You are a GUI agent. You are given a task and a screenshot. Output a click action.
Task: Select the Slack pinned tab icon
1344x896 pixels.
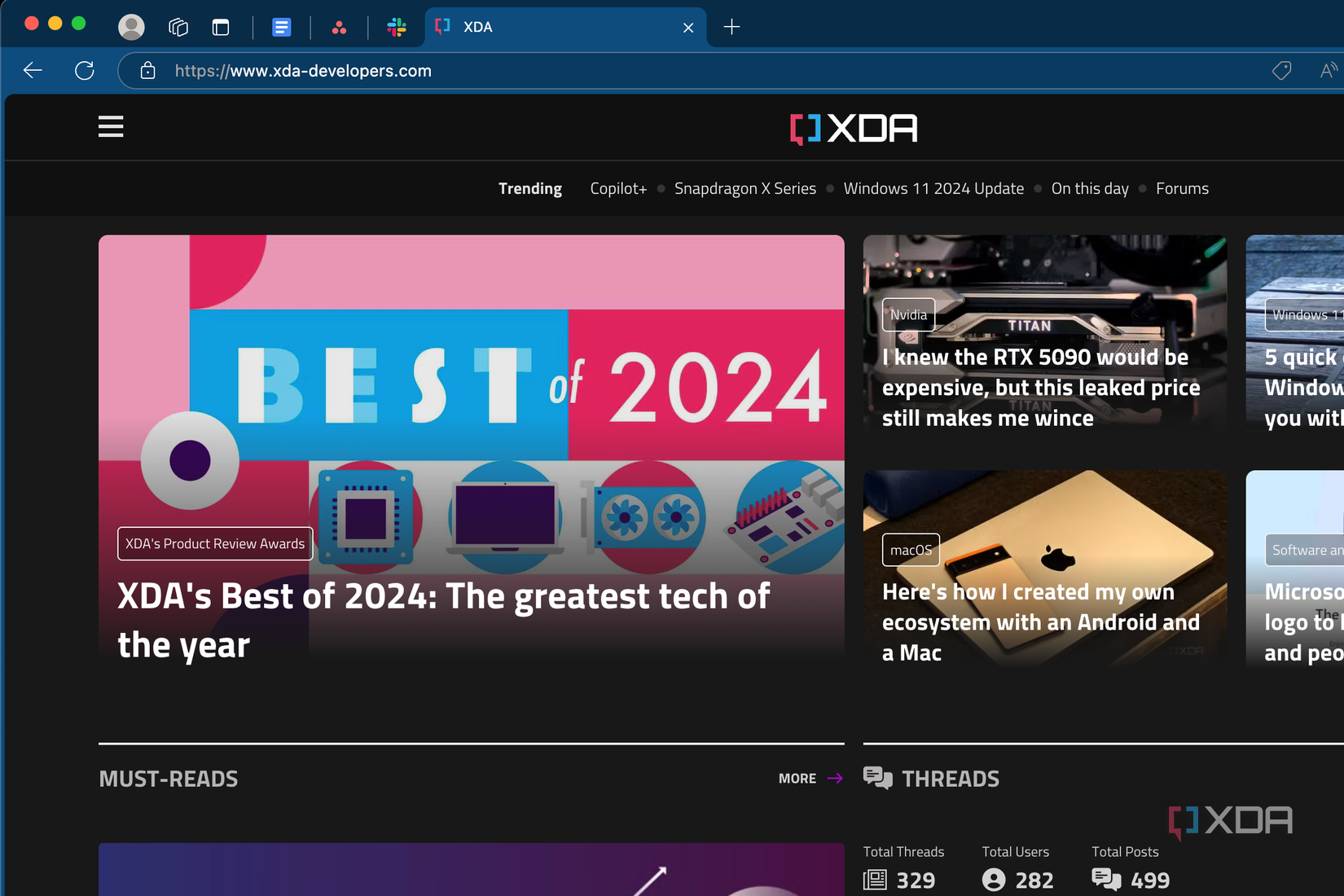point(397,27)
